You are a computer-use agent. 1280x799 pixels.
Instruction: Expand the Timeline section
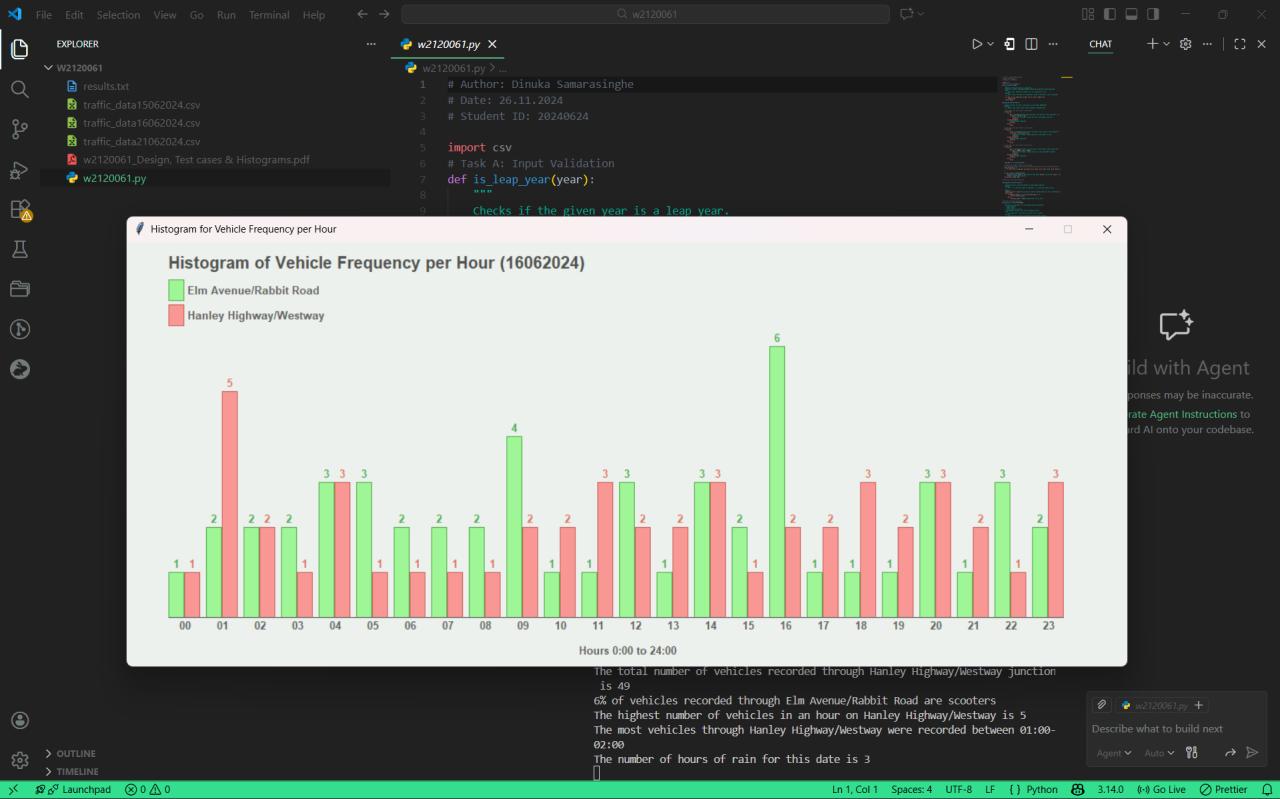coord(78,771)
